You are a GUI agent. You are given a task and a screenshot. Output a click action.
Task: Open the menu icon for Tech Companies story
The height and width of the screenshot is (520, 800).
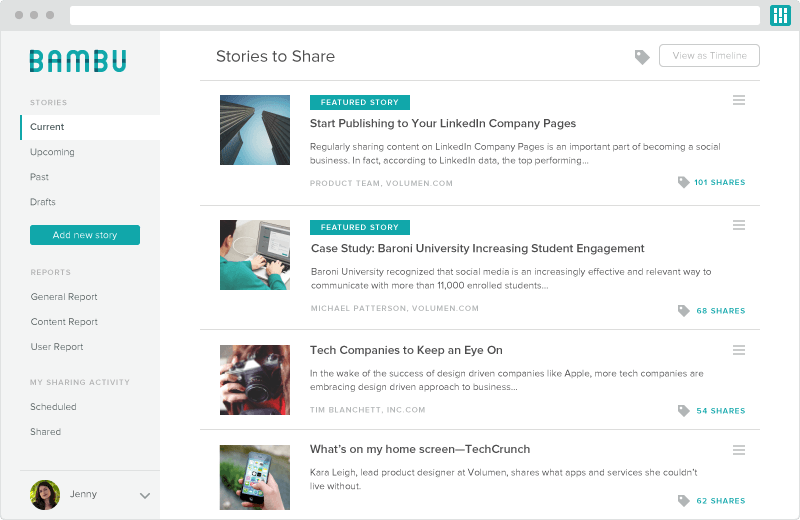coord(739,350)
